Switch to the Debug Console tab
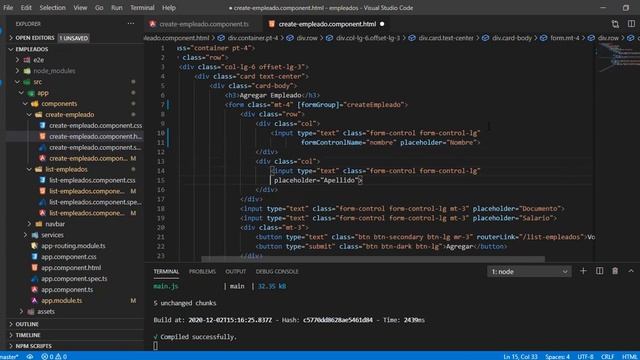Image resolution: width=640 pixels, height=360 pixels. [x=277, y=271]
